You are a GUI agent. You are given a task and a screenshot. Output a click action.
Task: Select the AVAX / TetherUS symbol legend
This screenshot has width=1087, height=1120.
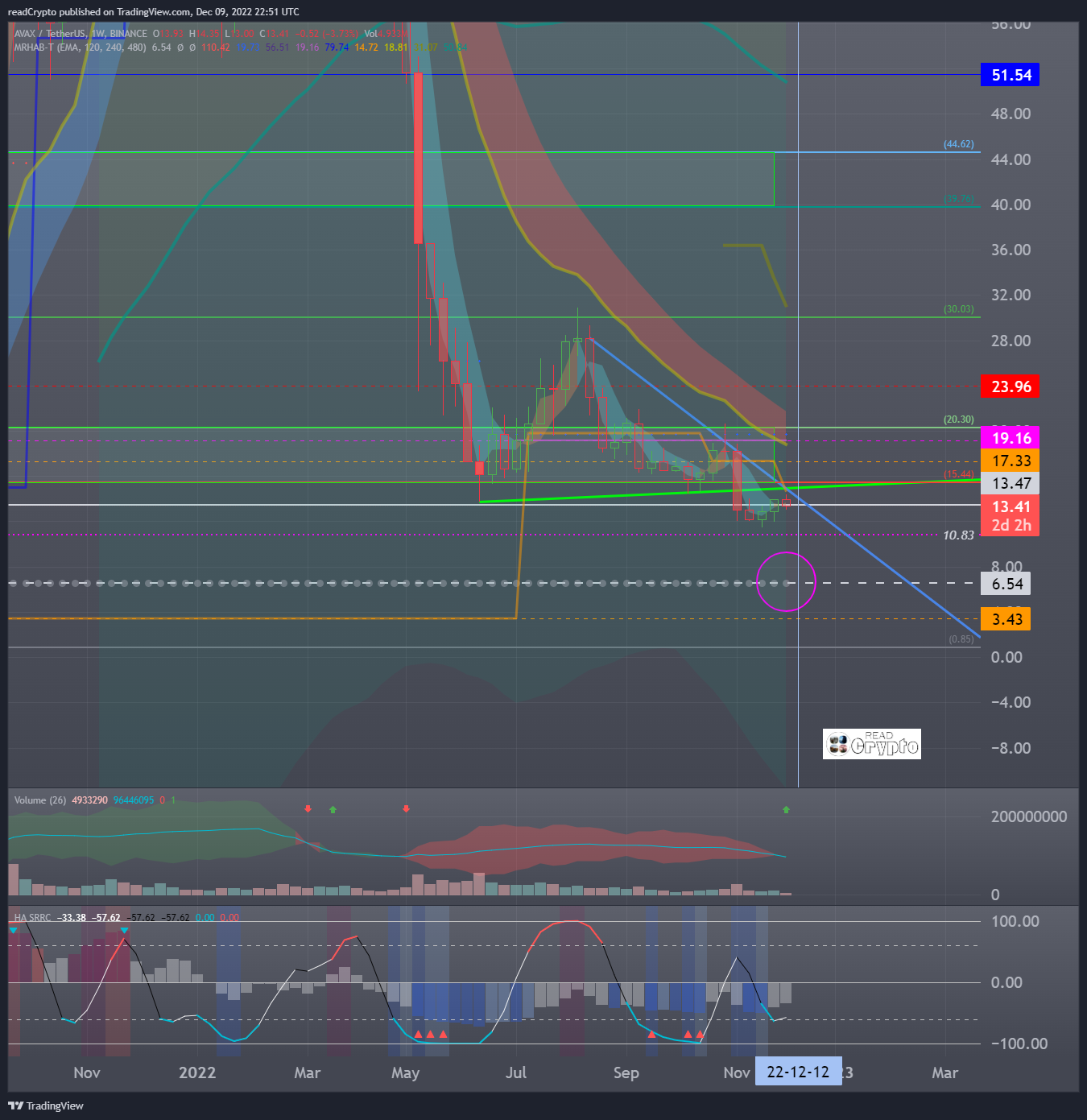pos(81,34)
